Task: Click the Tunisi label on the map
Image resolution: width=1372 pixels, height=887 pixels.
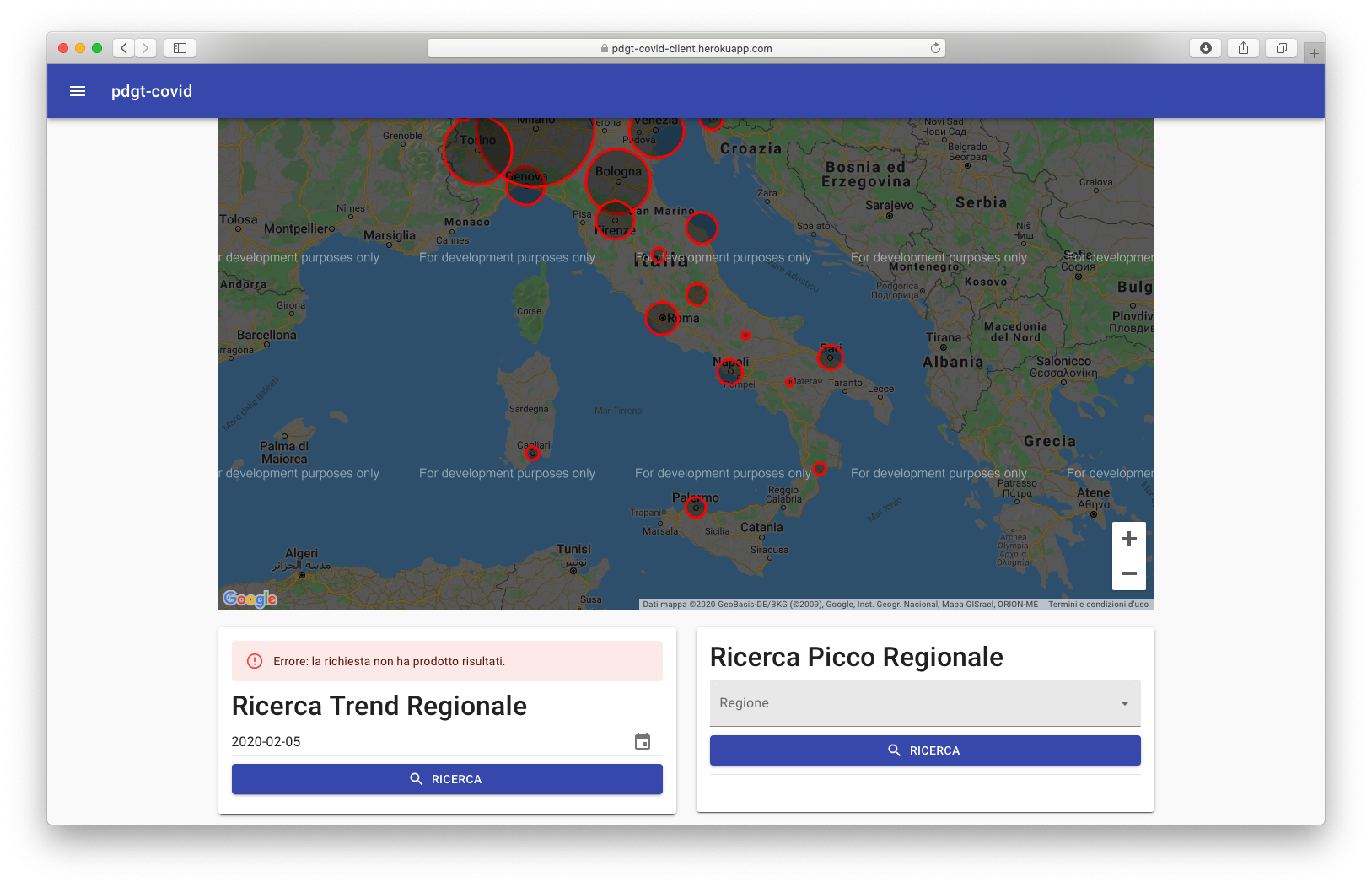Action: coord(573,549)
